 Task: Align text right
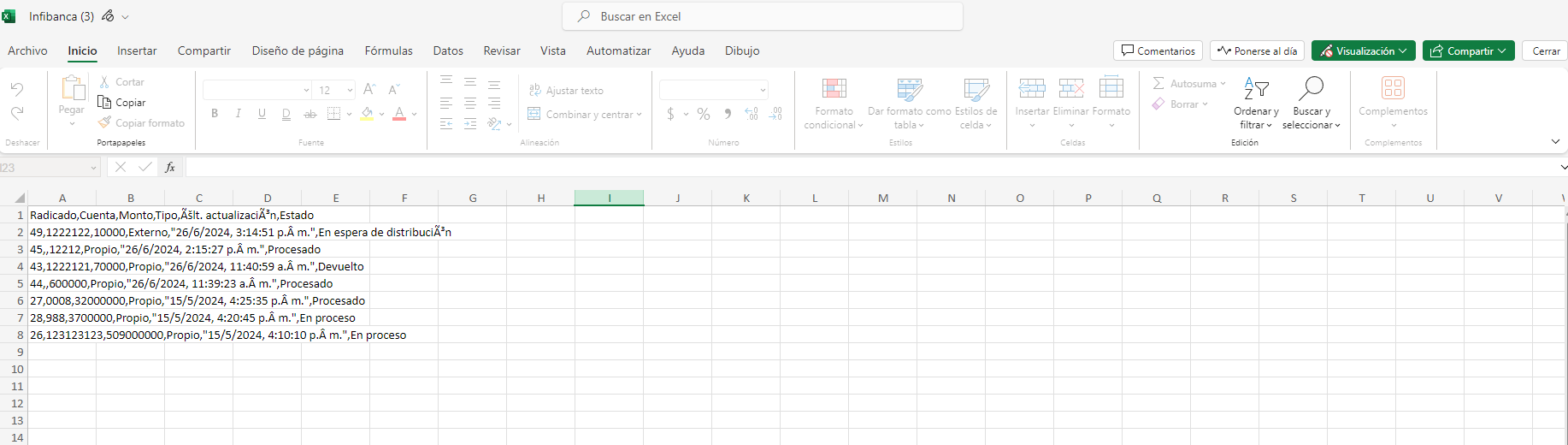coord(494,104)
